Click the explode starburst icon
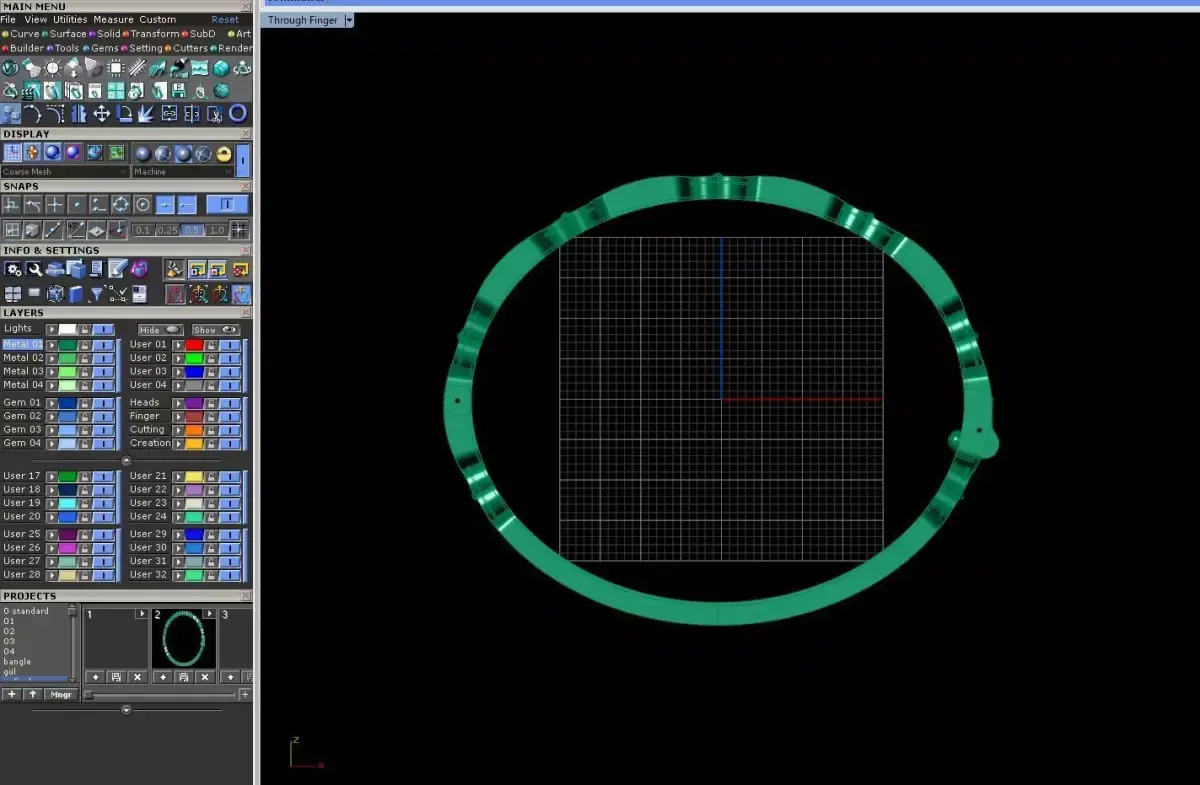1200x785 pixels. [146, 113]
